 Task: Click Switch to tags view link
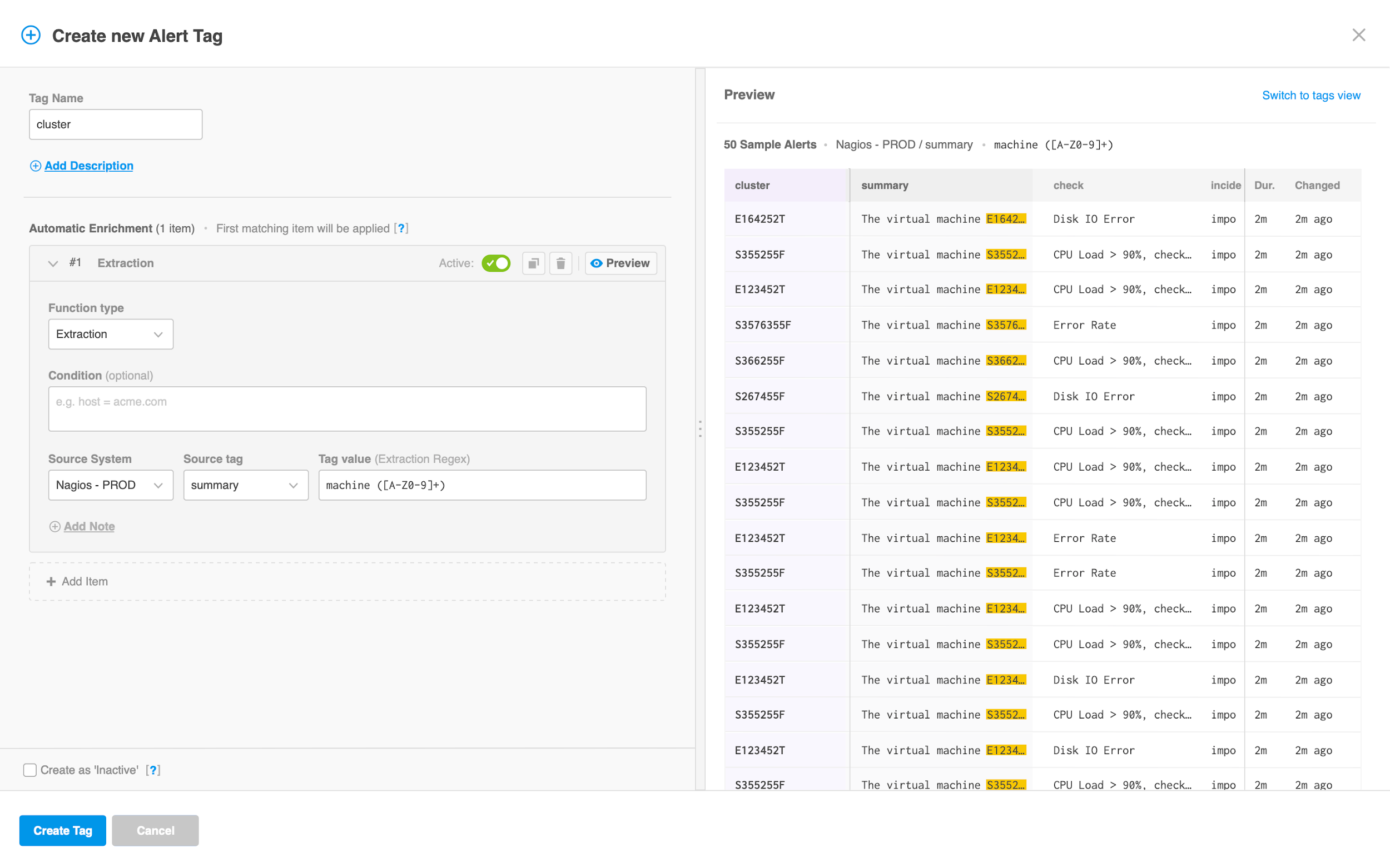pyautogui.click(x=1310, y=95)
